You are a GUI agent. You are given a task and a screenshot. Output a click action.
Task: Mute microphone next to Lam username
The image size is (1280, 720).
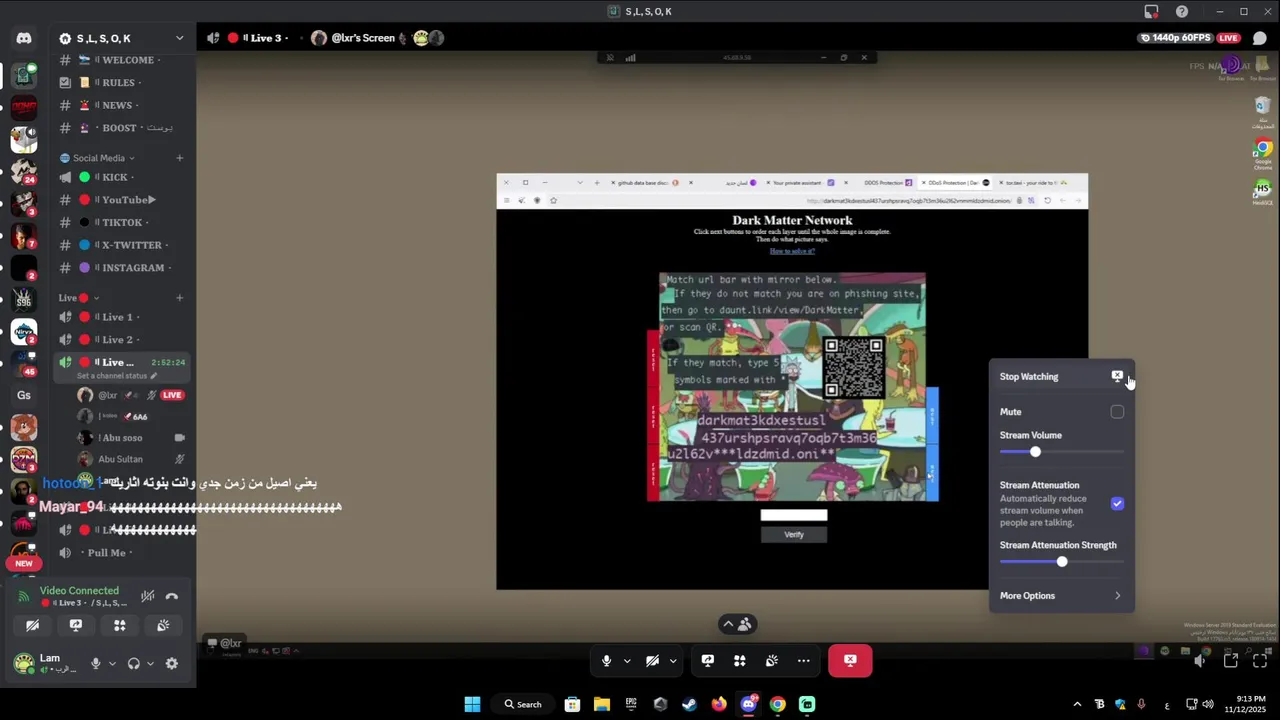point(96,663)
